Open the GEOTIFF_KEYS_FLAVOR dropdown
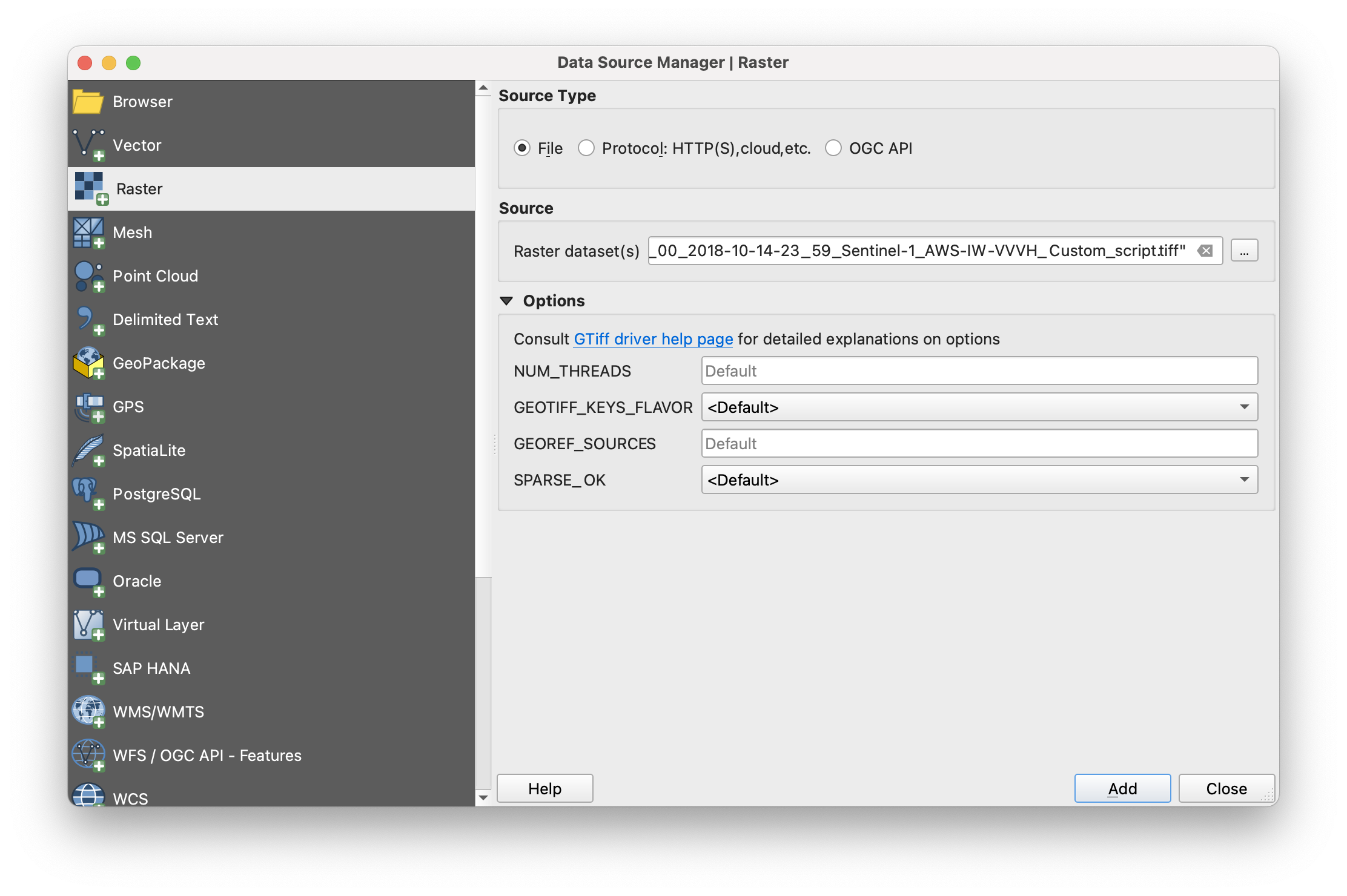The image size is (1347, 896). pyautogui.click(x=979, y=407)
